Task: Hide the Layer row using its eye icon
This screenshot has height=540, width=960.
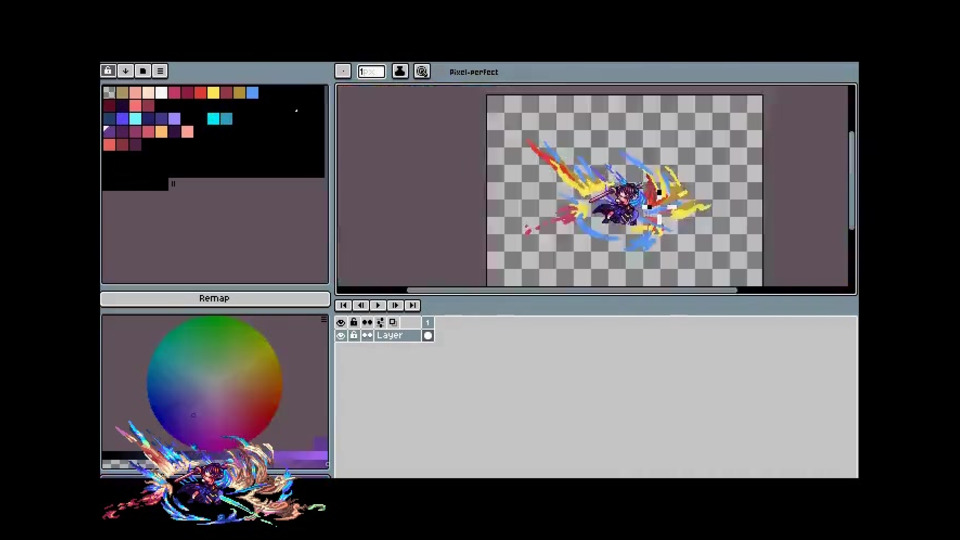Action: (x=341, y=336)
